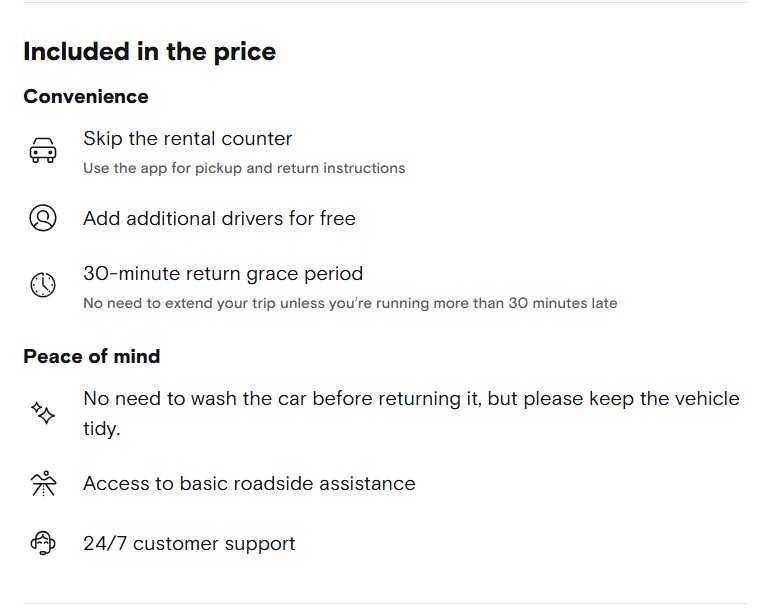Click the clock icon for return grace period

43,285
